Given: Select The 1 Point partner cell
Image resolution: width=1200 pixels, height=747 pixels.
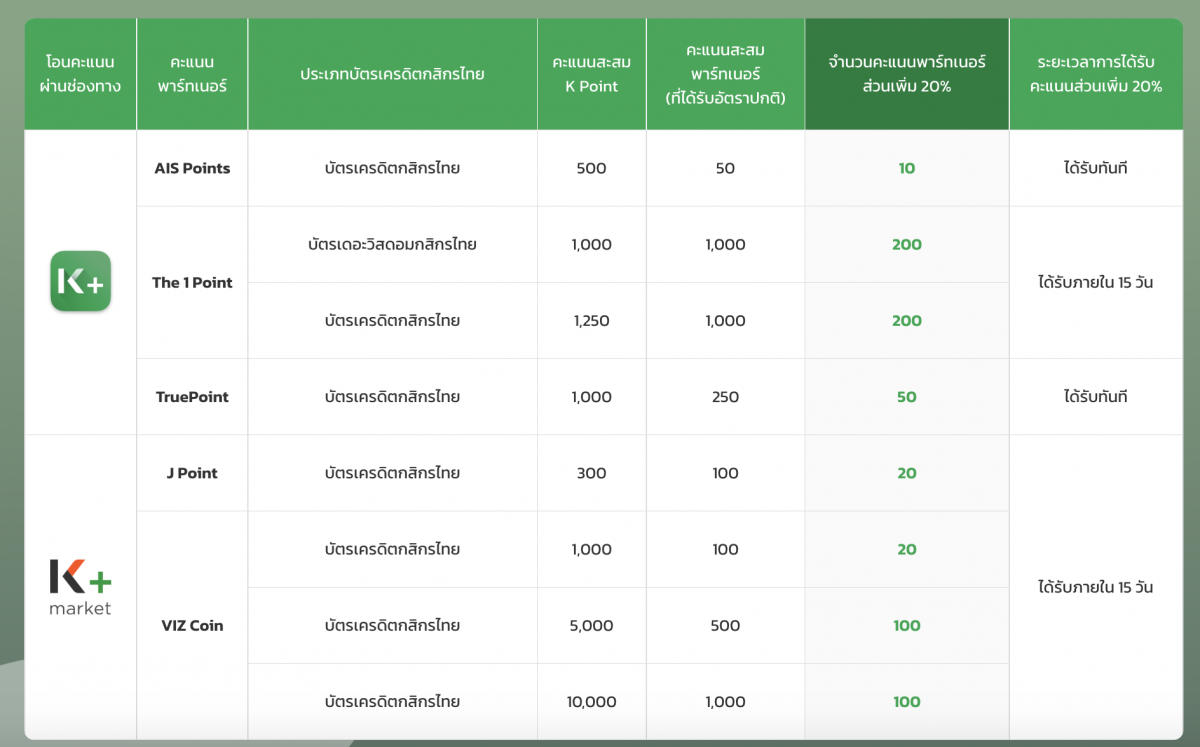Looking at the screenshot, I should pos(192,282).
